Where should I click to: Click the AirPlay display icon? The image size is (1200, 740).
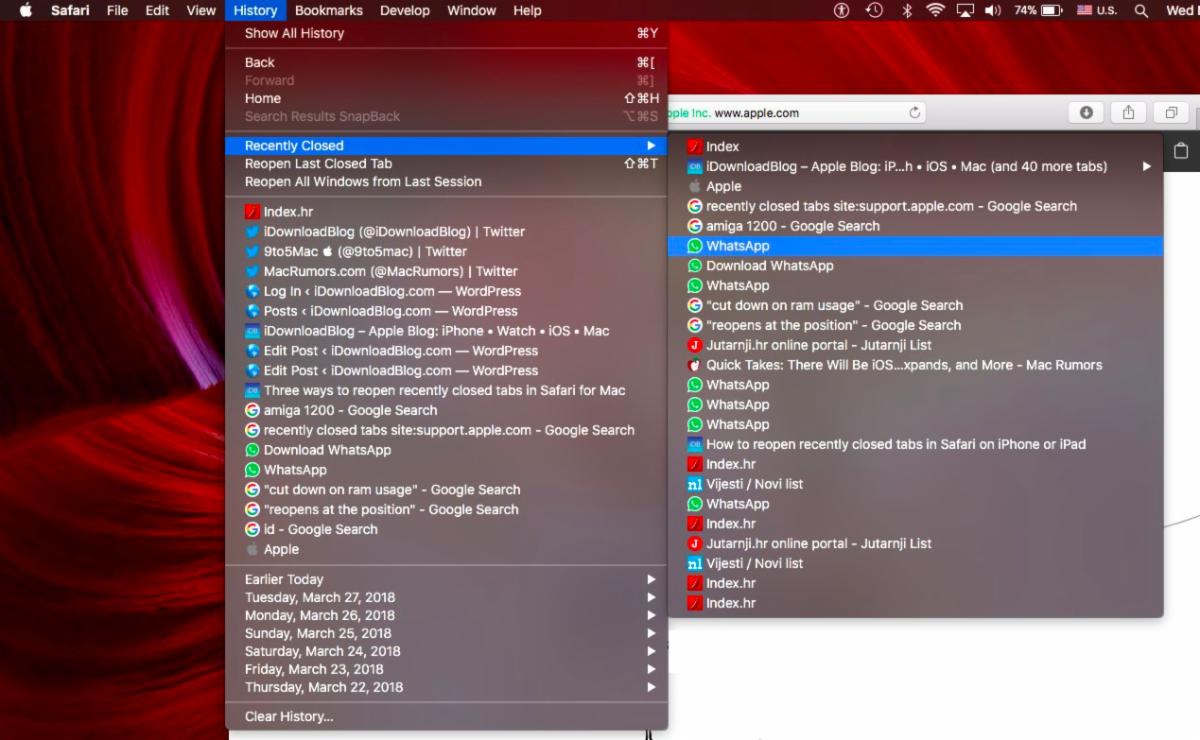[965, 10]
